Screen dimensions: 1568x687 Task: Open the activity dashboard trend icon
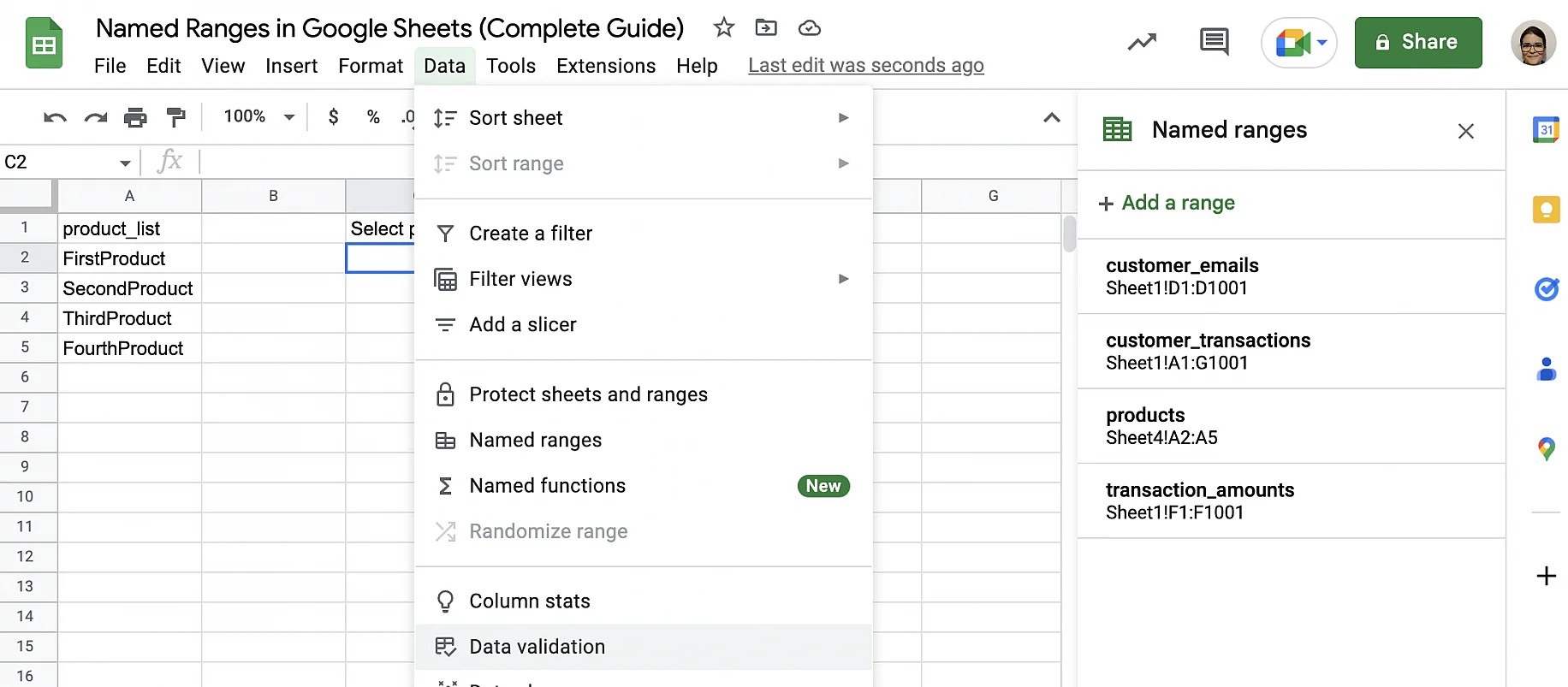click(1142, 42)
